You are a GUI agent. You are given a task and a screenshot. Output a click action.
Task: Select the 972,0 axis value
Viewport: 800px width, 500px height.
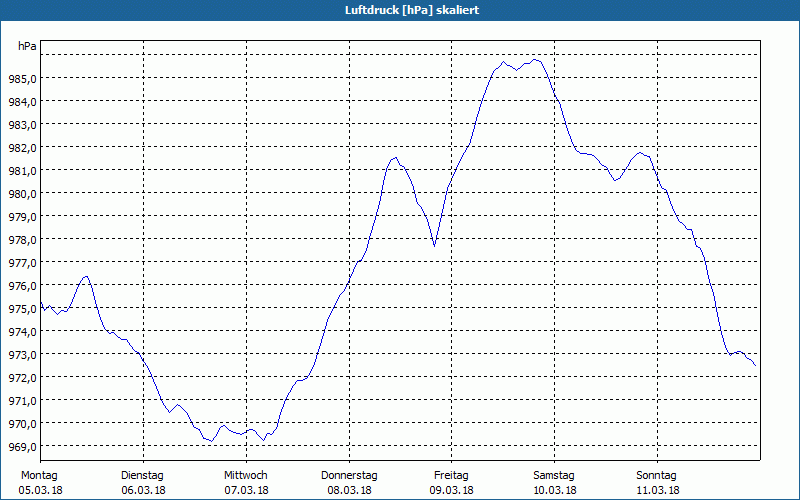click(22, 378)
